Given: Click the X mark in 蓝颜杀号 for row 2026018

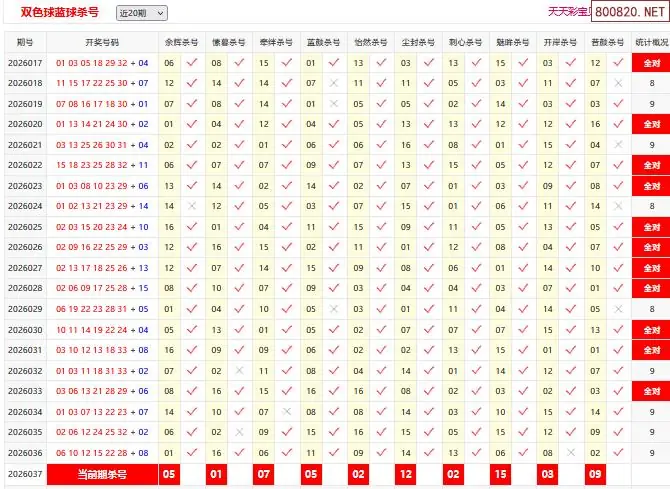Looking at the screenshot, I should tap(334, 83).
